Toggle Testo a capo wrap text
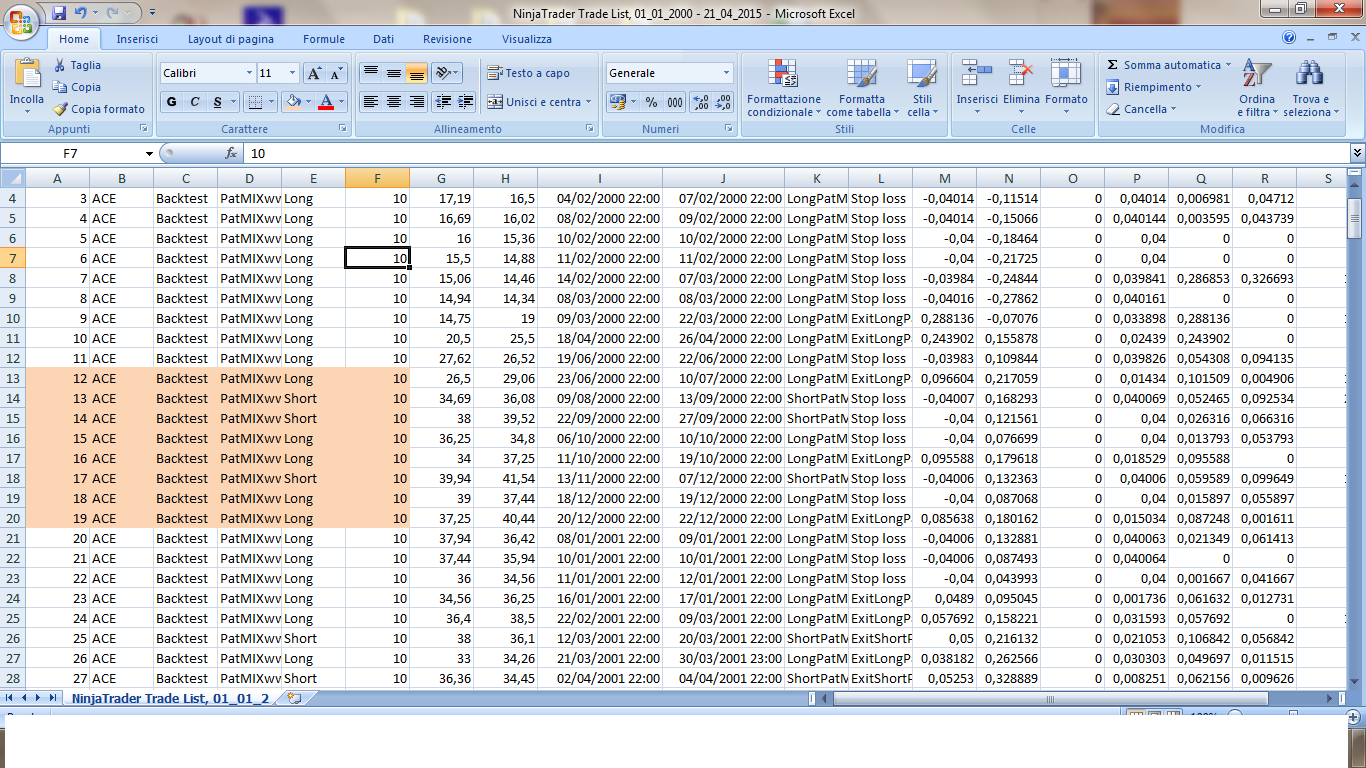 pos(528,73)
